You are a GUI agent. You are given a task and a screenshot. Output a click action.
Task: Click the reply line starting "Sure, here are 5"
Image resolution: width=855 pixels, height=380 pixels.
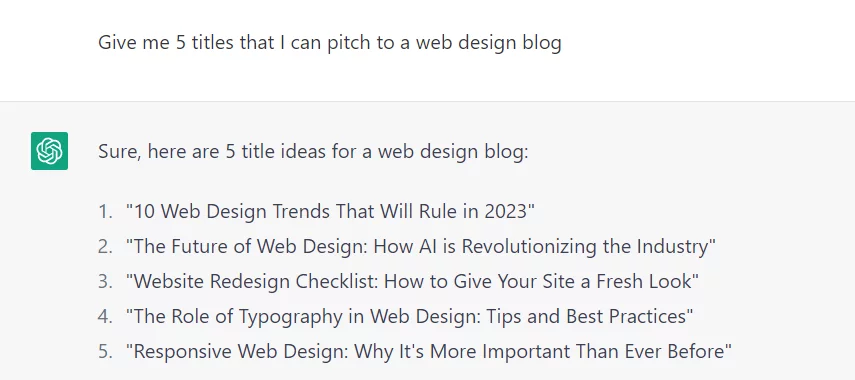(x=313, y=151)
